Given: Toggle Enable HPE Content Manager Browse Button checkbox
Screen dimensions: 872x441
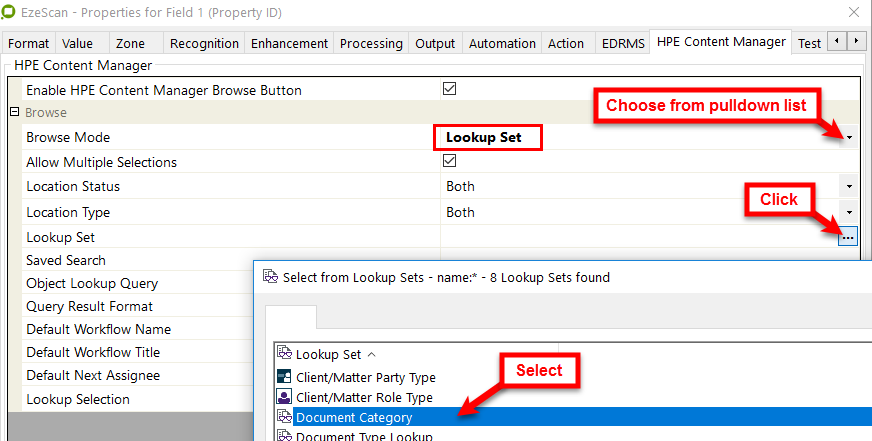Looking at the screenshot, I should [x=449, y=90].
